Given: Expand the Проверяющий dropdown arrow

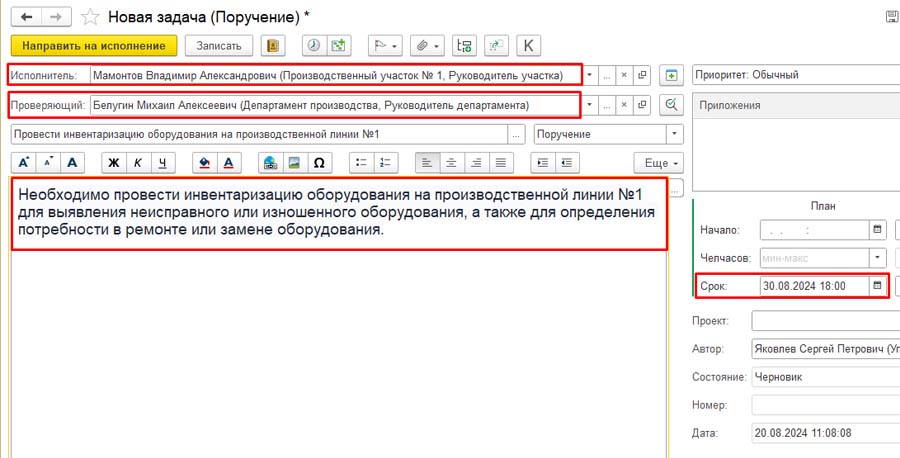Looking at the screenshot, I should click(x=589, y=105).
